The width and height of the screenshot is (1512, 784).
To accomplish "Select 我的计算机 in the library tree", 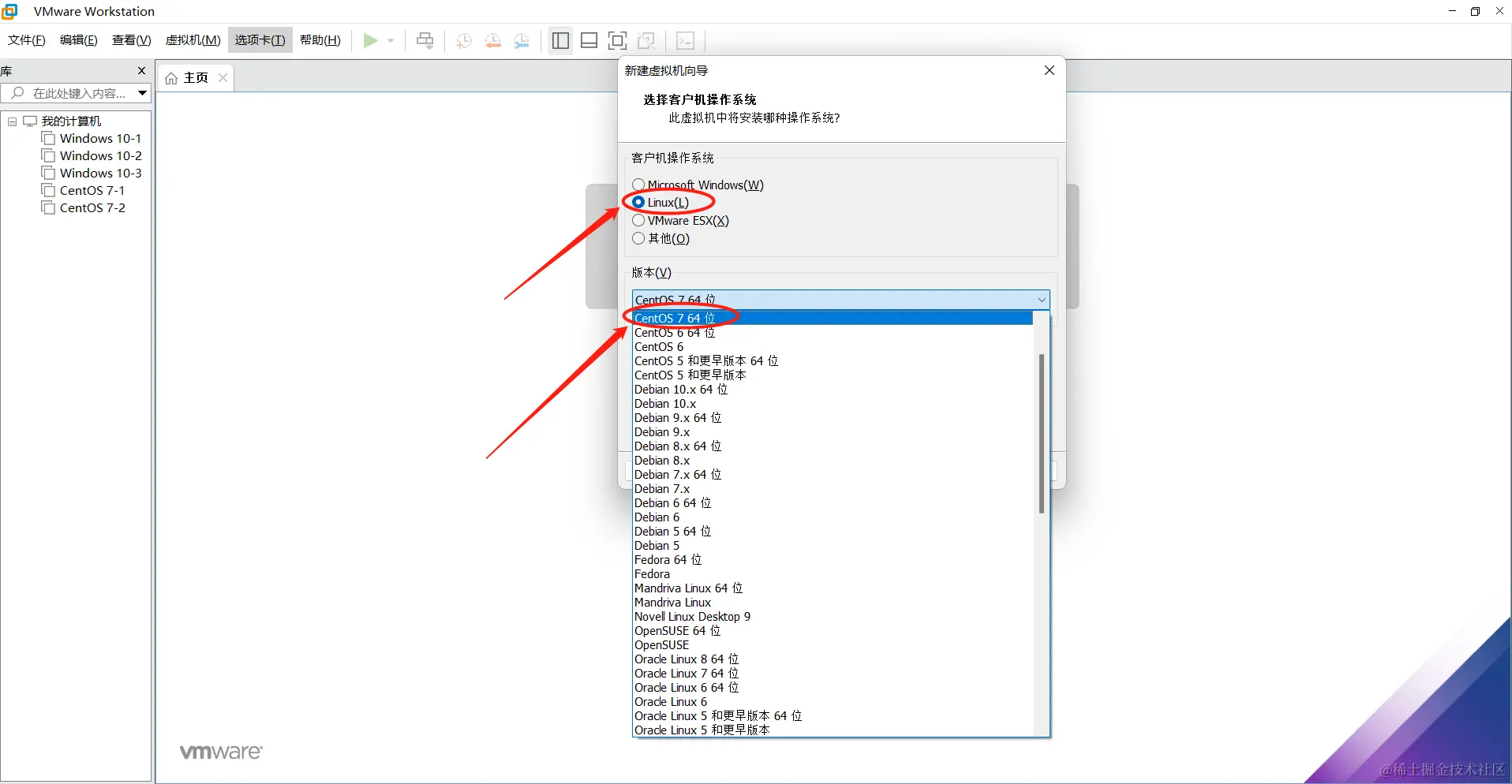I will [x=71, y=121].
